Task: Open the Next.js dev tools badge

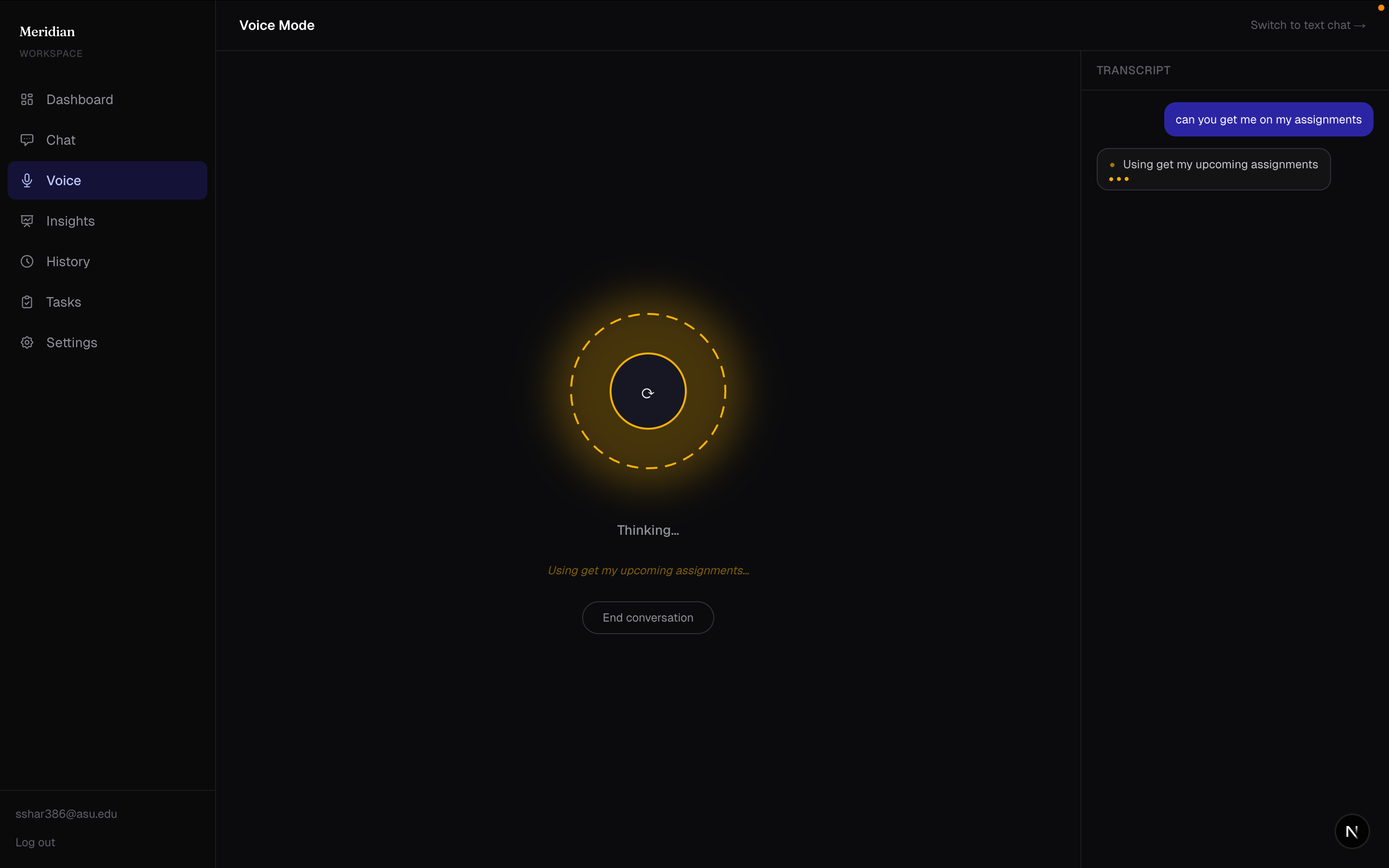Action: point(1352,831)
